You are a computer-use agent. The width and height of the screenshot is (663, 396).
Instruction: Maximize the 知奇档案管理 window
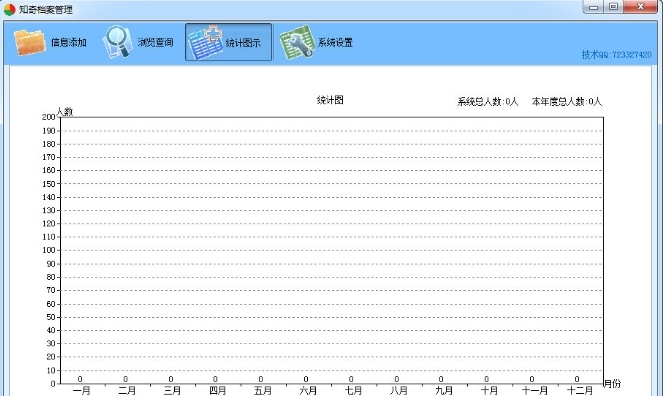click(x=613, y=7)
